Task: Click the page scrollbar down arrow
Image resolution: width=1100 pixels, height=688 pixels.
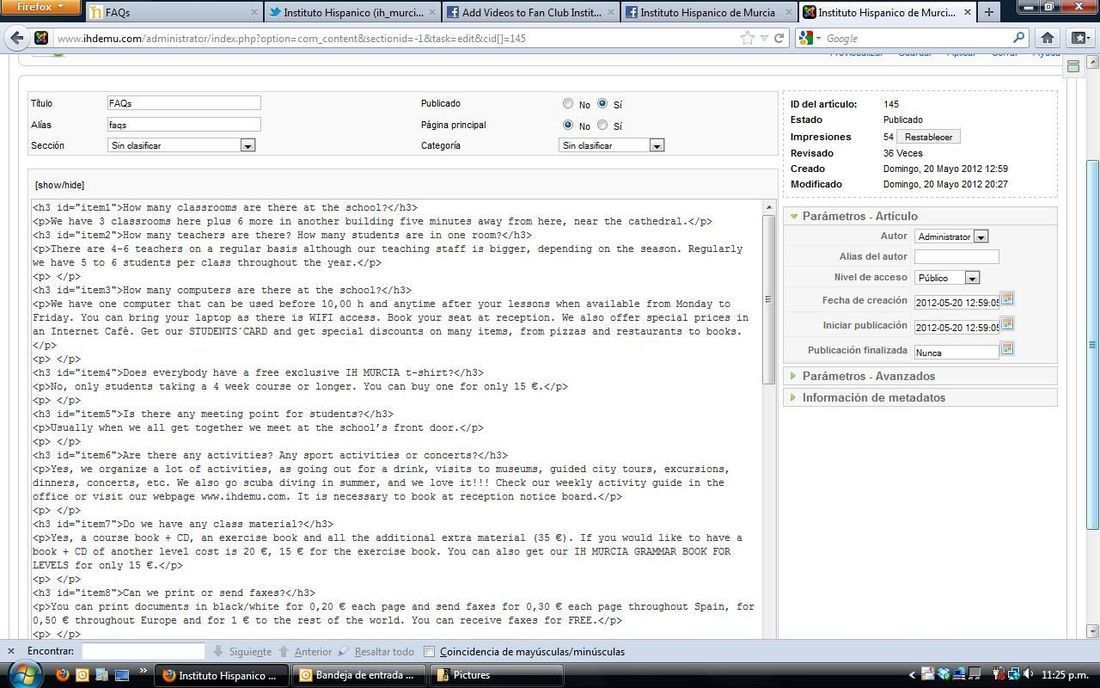Action: coord(1092,630)
